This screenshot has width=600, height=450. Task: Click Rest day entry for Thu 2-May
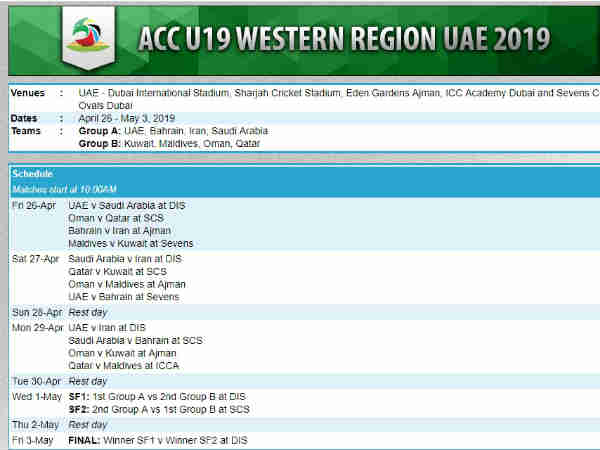coord(88,425)
